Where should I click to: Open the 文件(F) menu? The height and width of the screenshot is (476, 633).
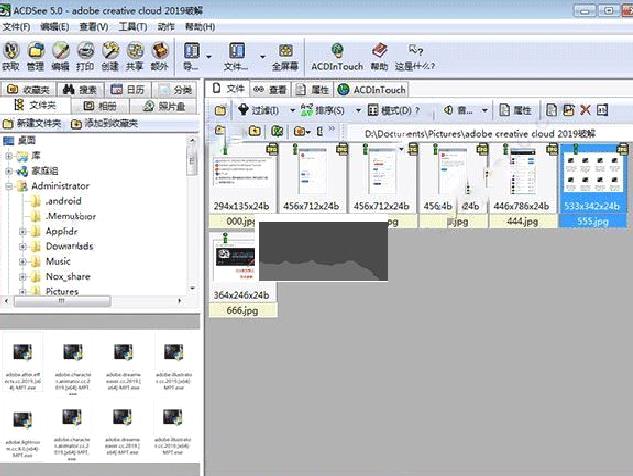[x=16, y=27]
